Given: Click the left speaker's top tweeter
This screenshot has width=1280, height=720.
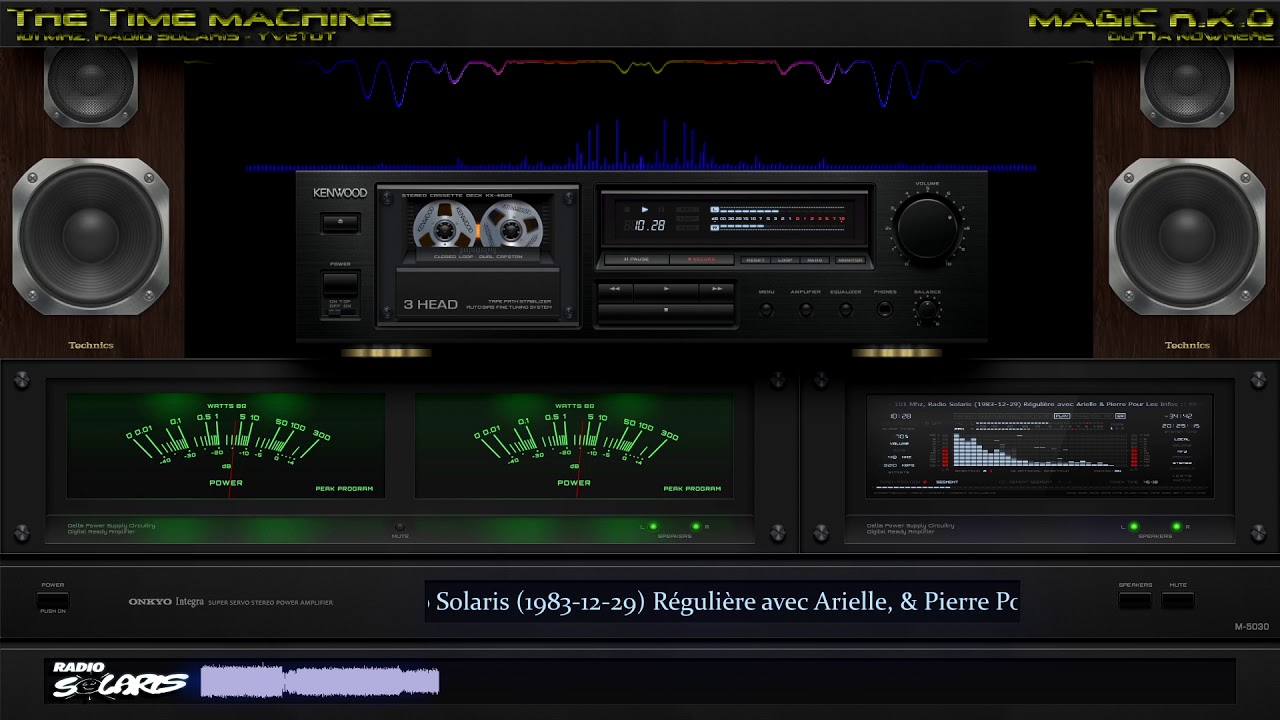Looking at the screenshot, I should coord(91,83).
